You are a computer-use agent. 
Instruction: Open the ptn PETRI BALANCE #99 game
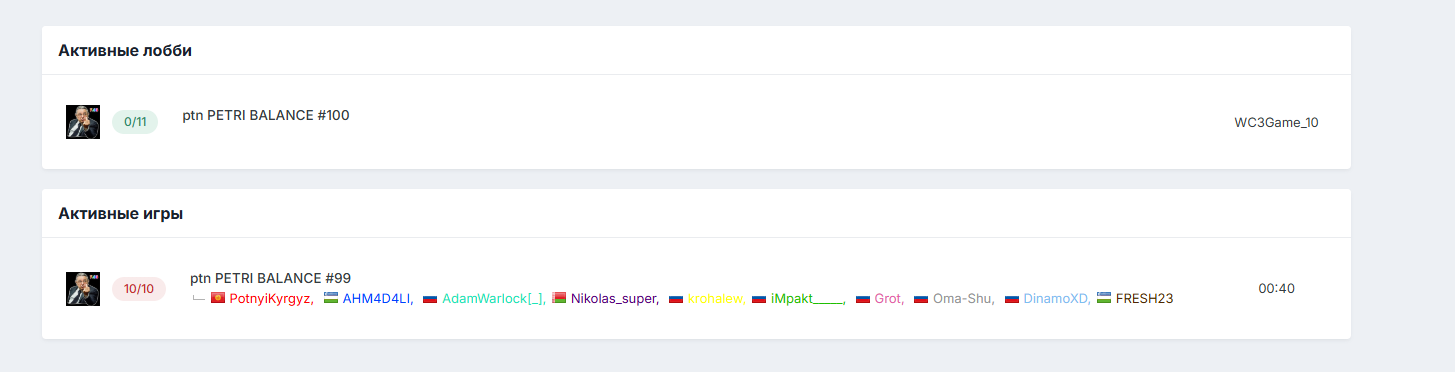click(270, 278)
